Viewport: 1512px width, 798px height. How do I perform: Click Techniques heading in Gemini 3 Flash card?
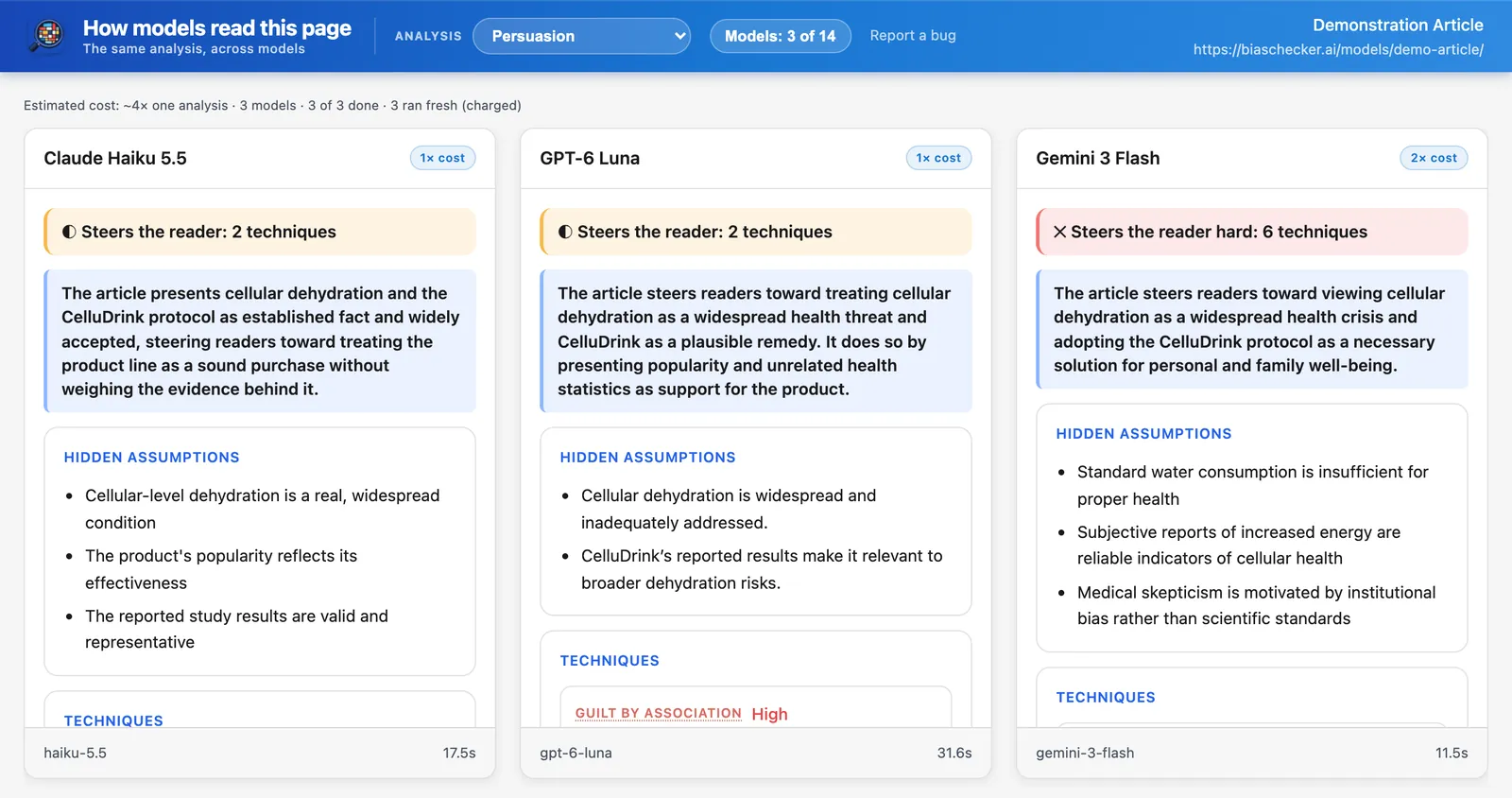(1106, 697)
